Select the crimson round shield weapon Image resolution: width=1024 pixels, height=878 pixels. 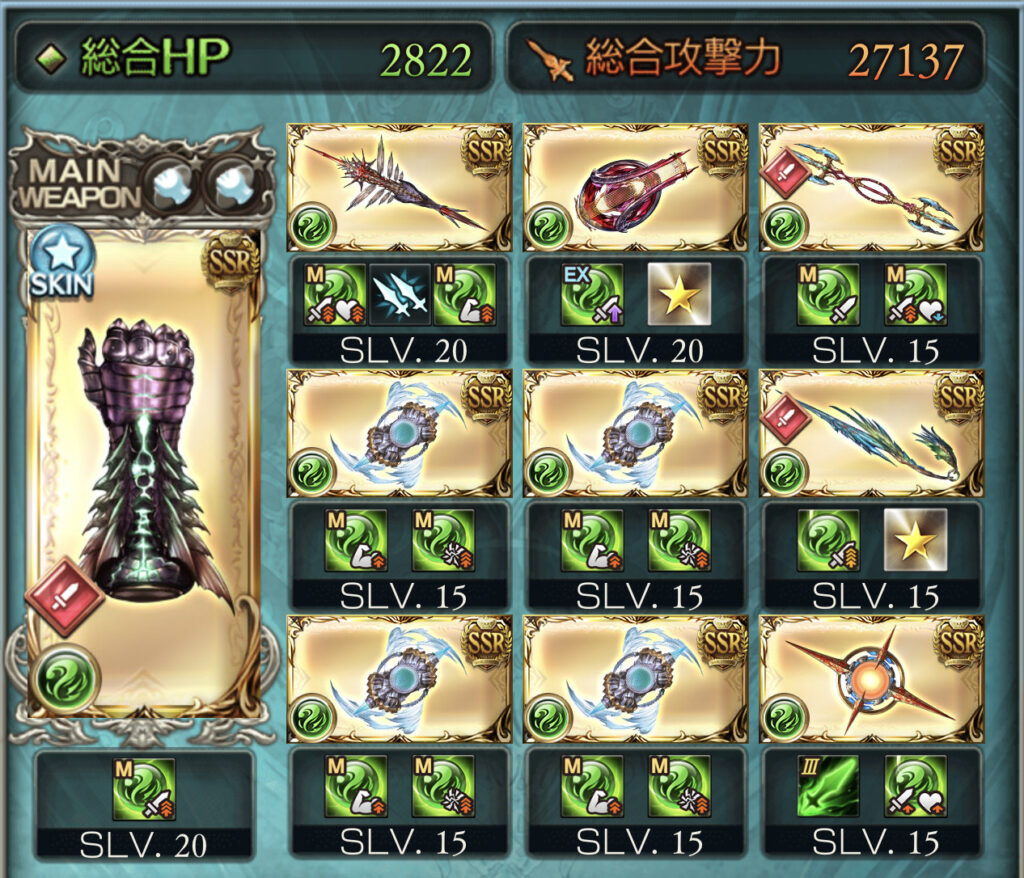tap(635, 187)
